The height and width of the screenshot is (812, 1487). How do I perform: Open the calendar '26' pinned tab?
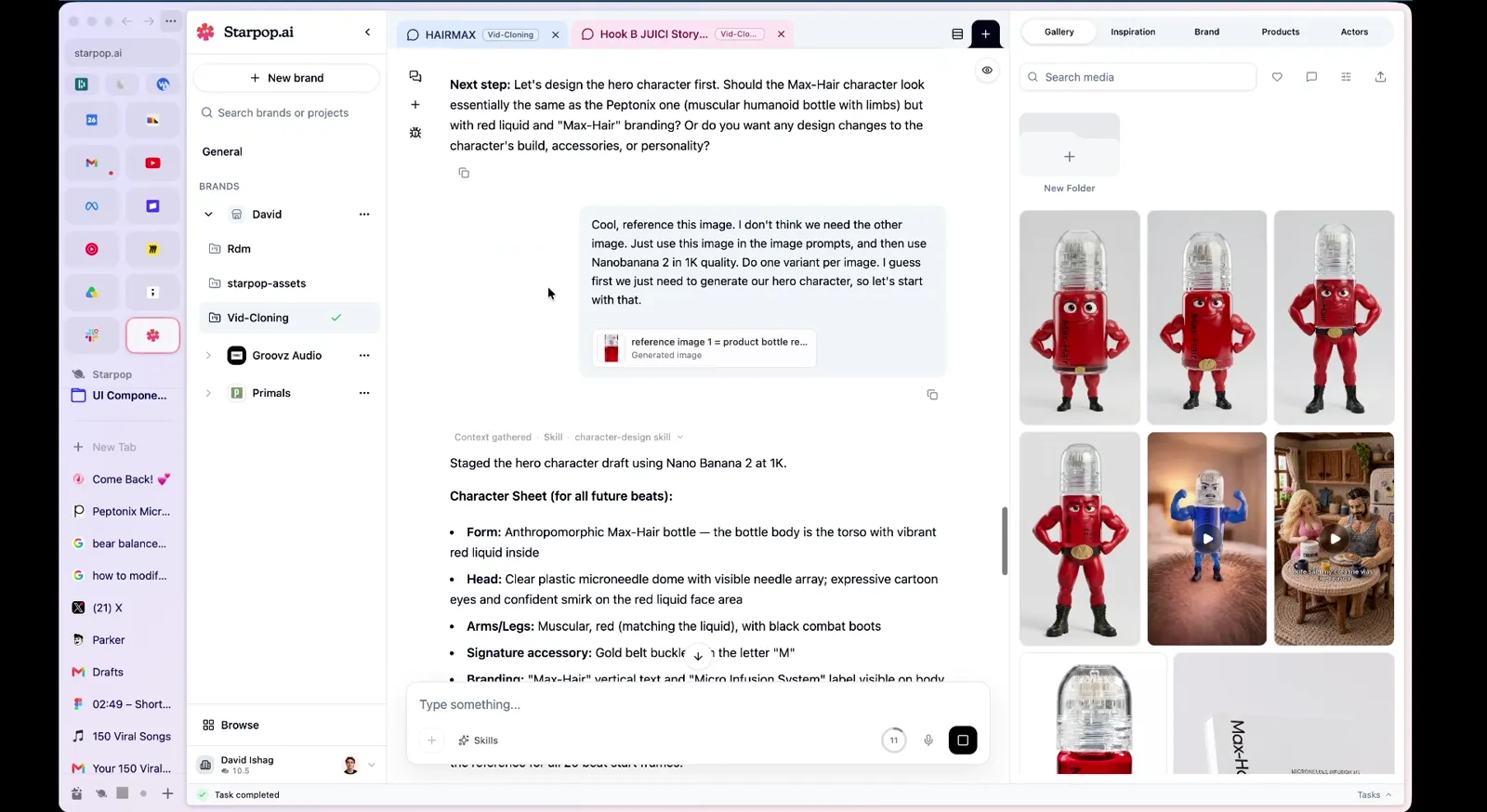(x=92, y=120)
